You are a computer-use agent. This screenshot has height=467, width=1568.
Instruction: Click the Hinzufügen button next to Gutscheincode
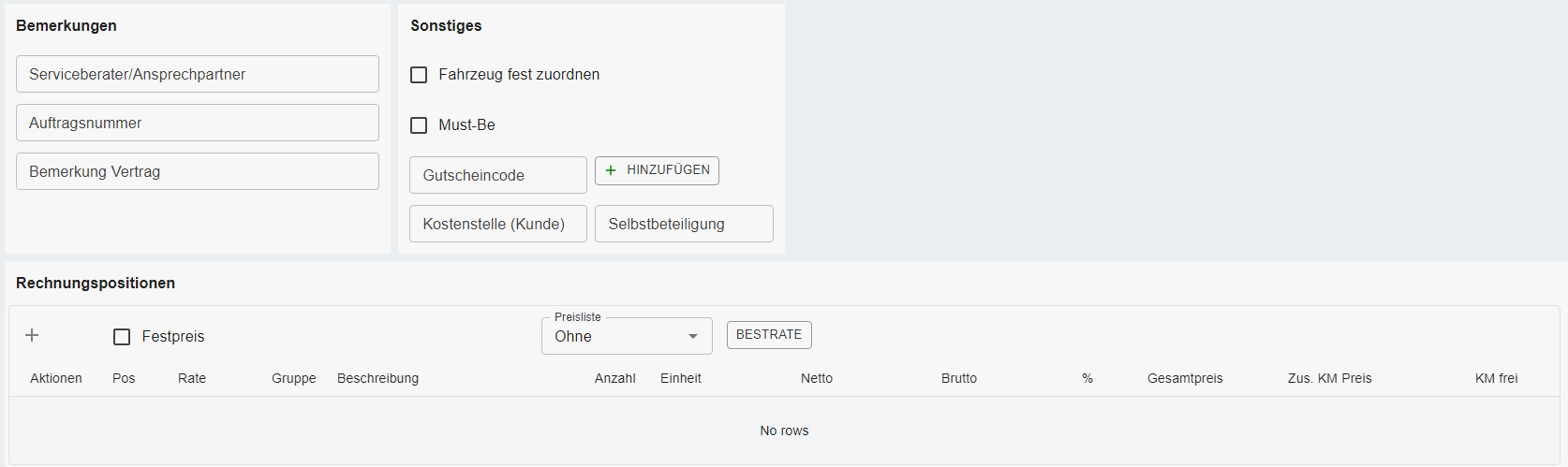point(657,170)
